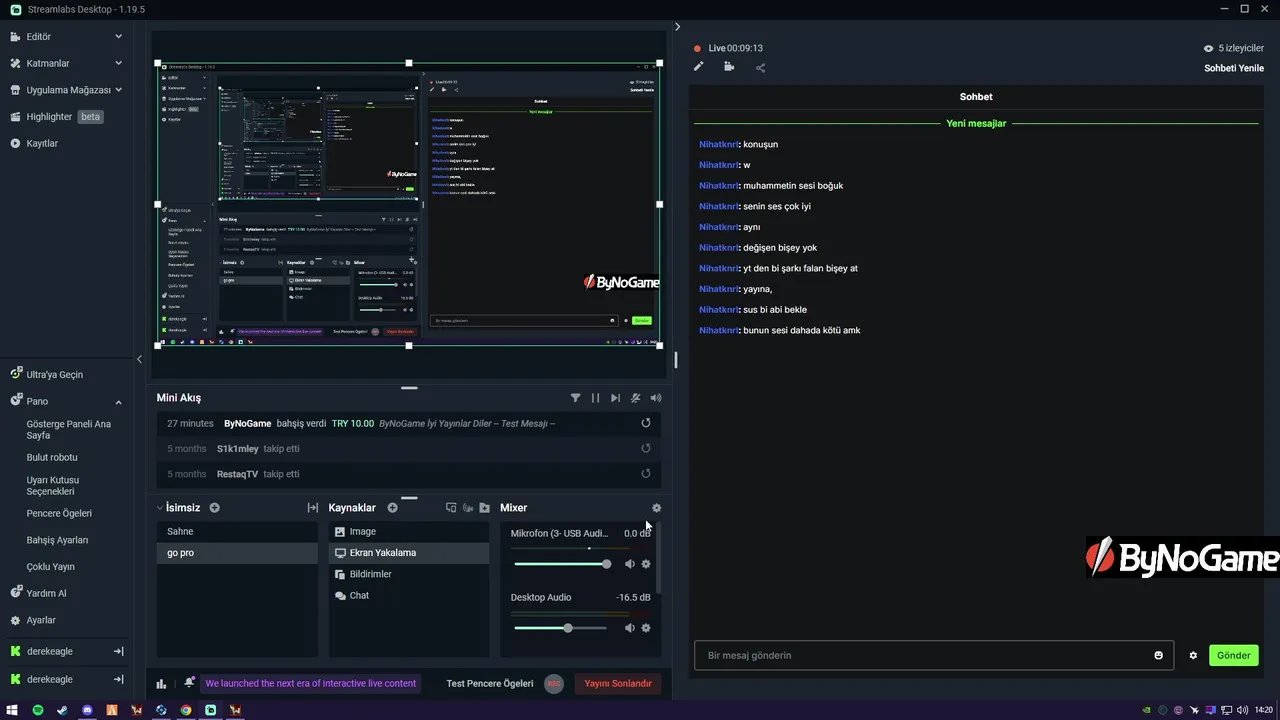Open emoji picker in chat input
Image resolution: width=1280 pixels, height=720 pixels.
coord(1159,655)
